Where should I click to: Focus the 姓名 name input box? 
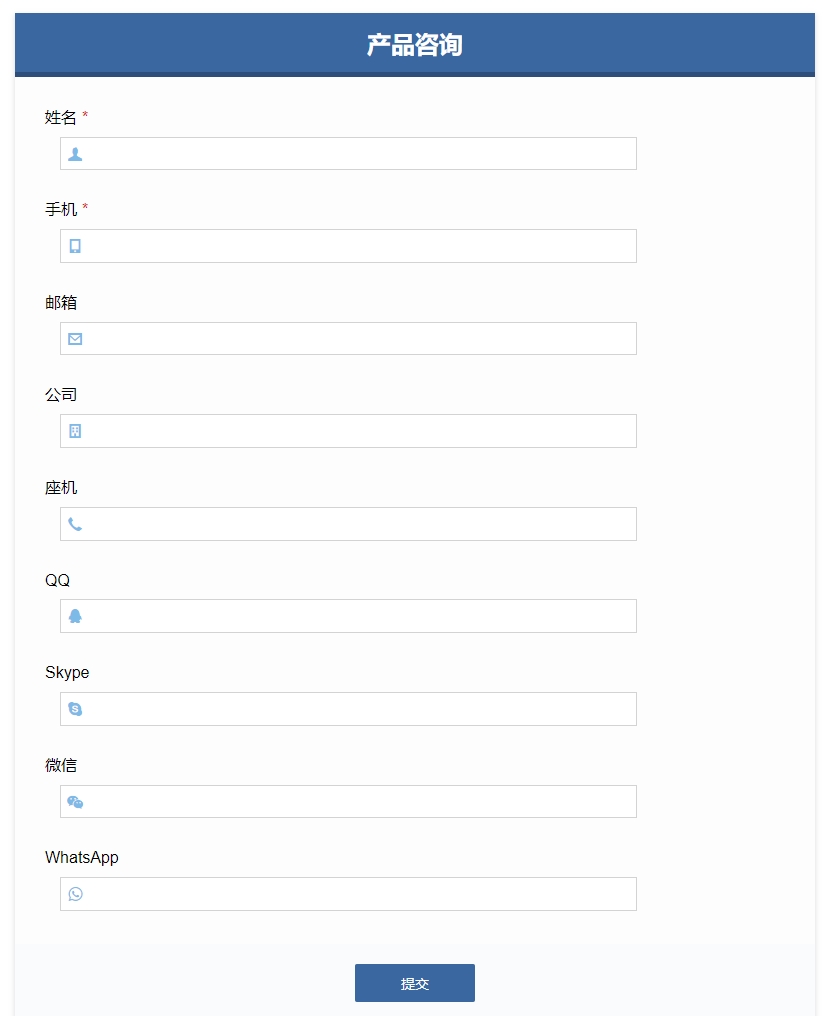click(349, 154)
